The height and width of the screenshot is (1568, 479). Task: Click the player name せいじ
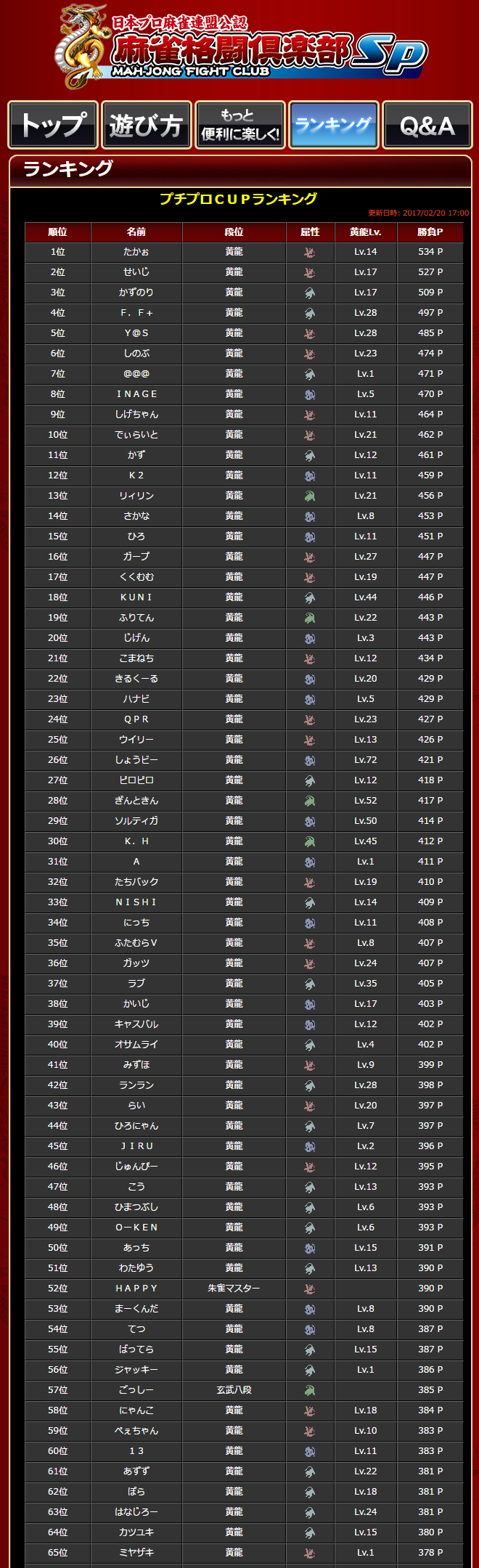(x=136, y=272)
